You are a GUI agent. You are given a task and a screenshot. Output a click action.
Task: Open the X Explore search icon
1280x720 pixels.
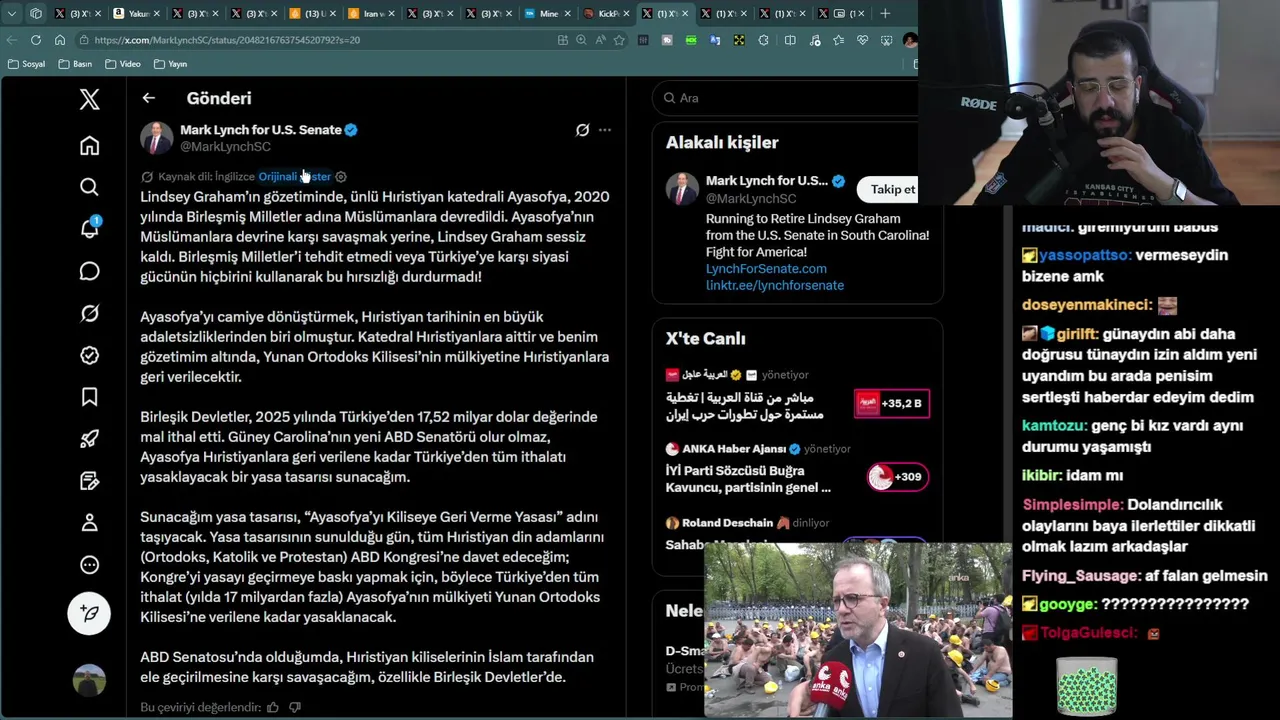point(89,187)
